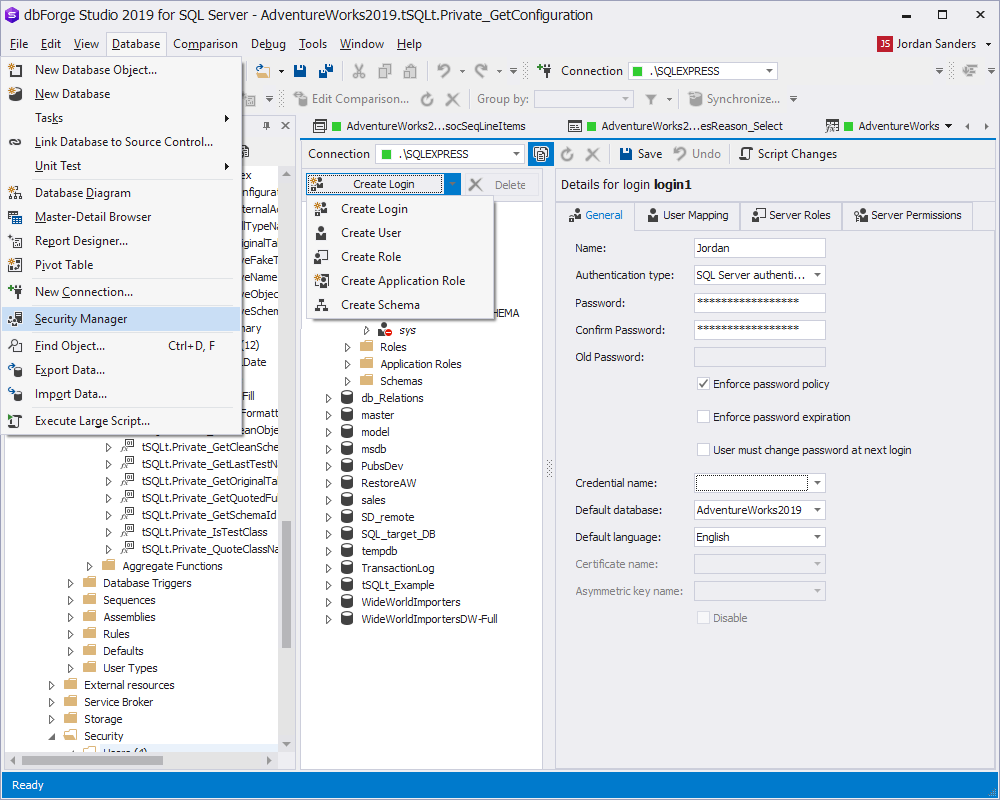Open the Tasks submenu
This screenshot has width=1000, height=800.
tap(121, 118)
